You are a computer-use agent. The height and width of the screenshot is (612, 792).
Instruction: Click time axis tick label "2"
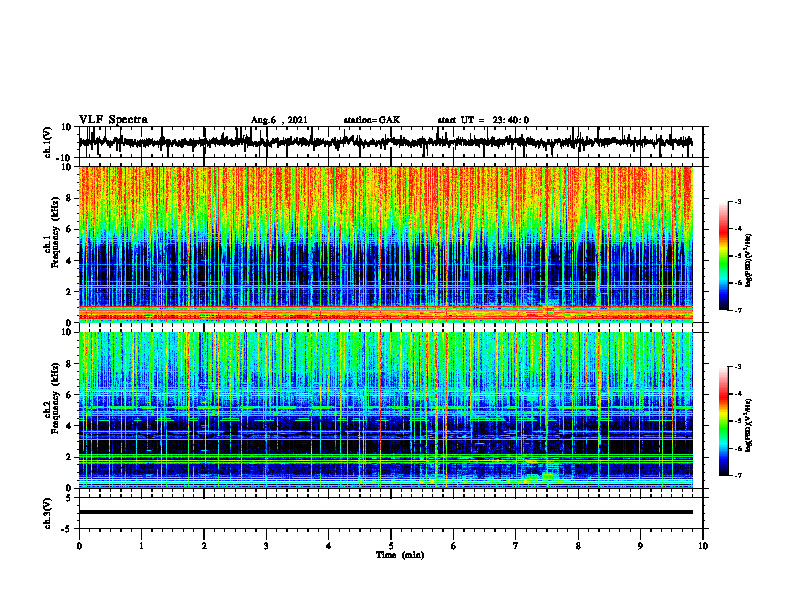coord(204,546)
